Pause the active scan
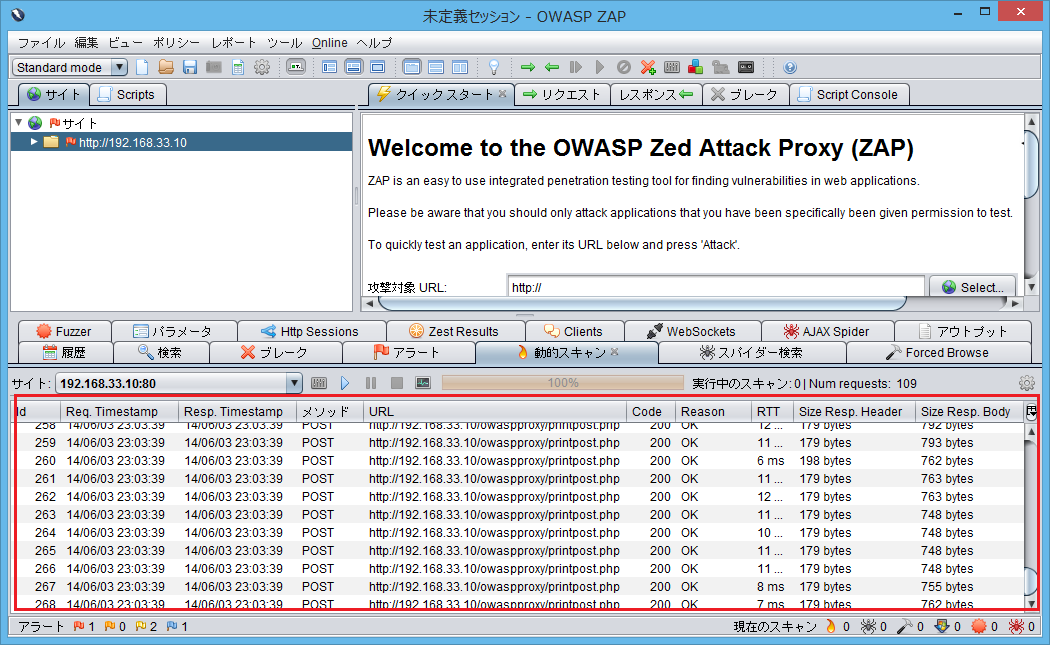The height and width of the screenshot is (645, 1050). (x=371, y=383)
